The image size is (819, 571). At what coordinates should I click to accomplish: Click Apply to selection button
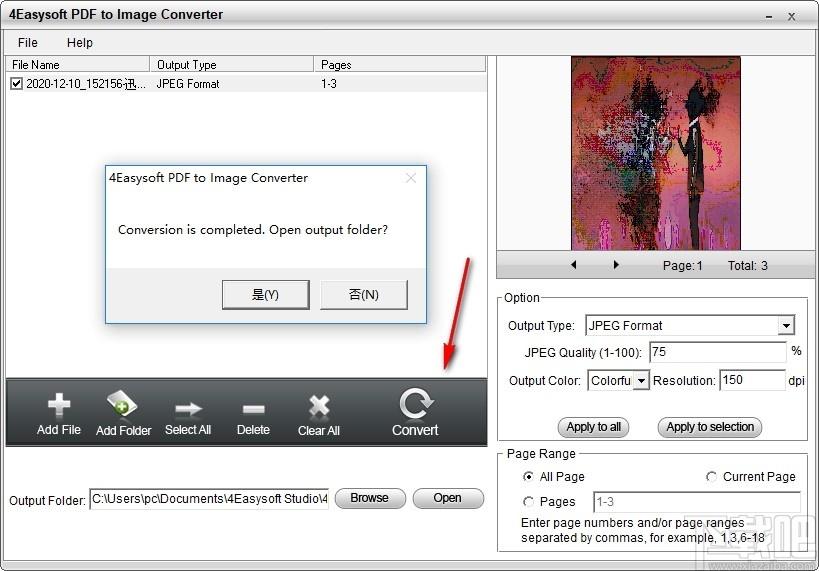coord(710,427)
